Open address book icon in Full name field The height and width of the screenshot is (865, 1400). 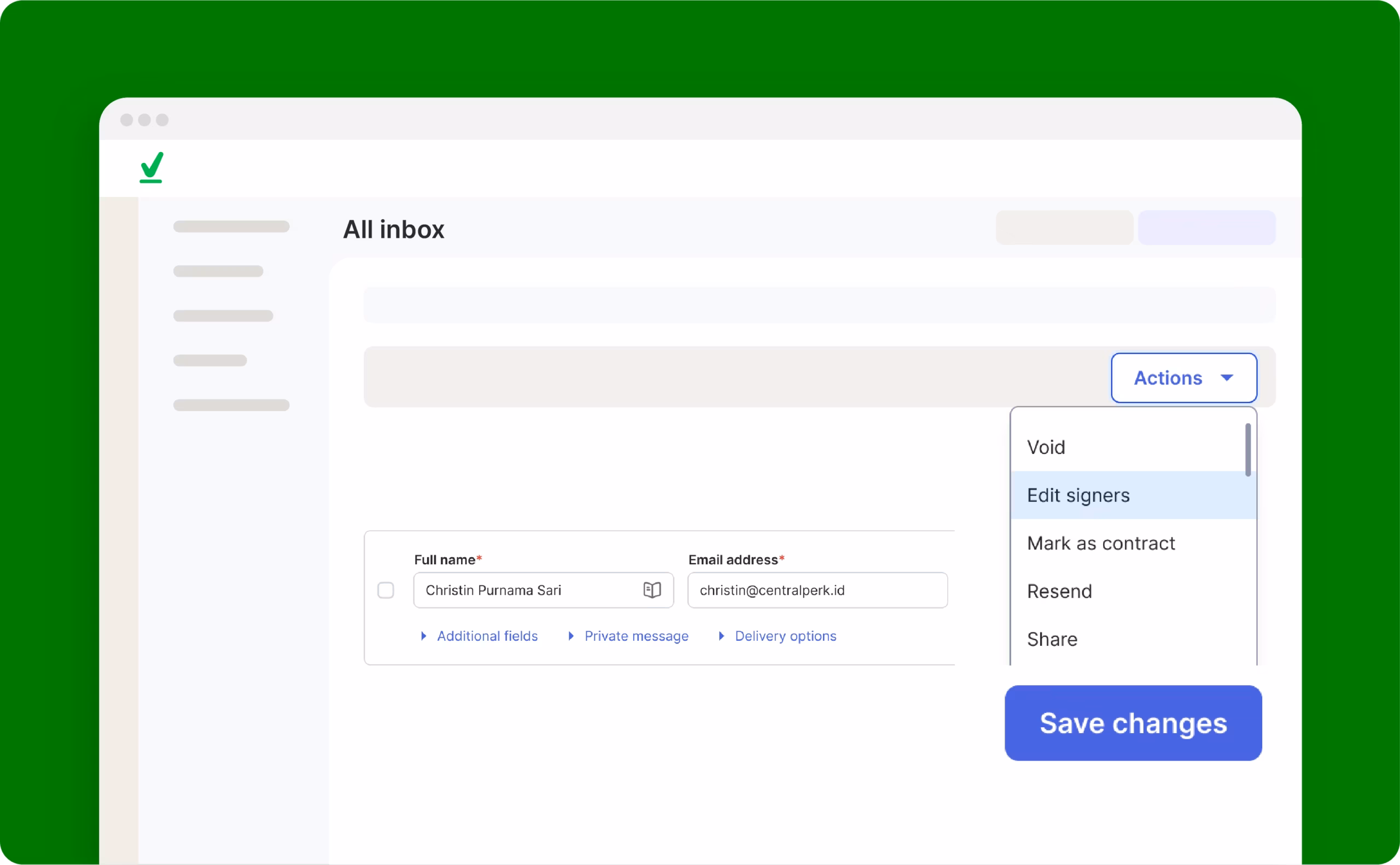tap(652, 590)
